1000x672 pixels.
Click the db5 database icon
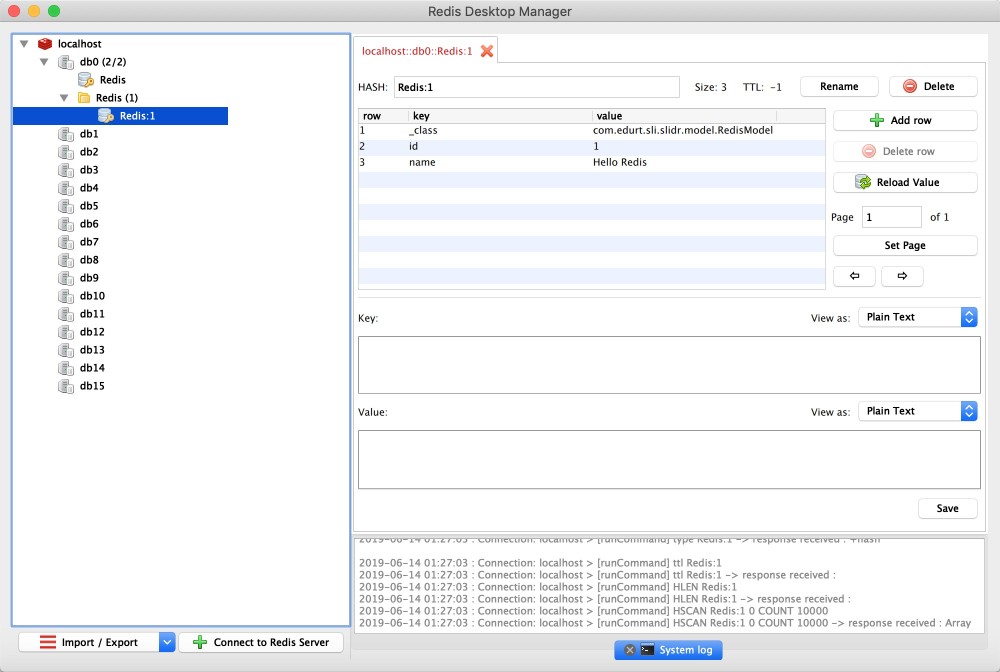point(66,206)
